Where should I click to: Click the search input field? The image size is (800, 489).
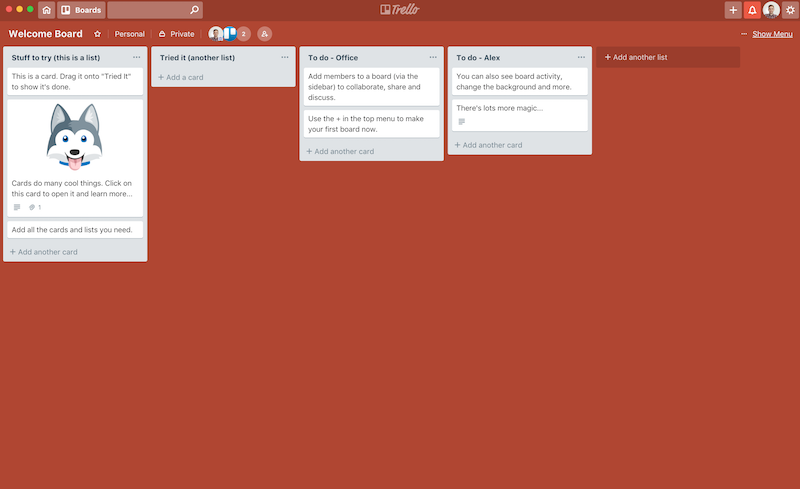155,10
